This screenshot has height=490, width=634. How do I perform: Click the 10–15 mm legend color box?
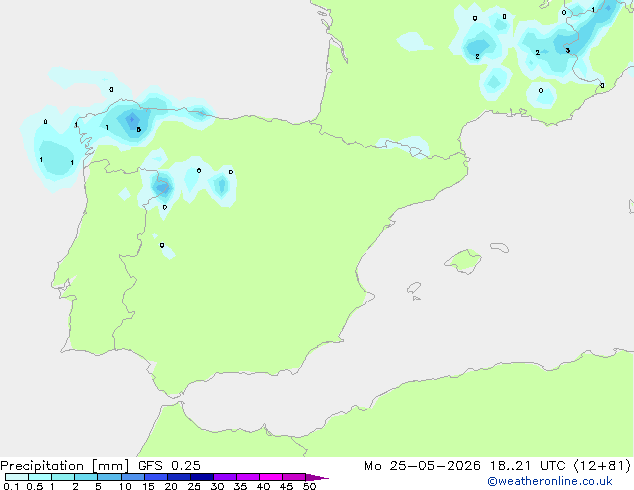coord(132,477)
